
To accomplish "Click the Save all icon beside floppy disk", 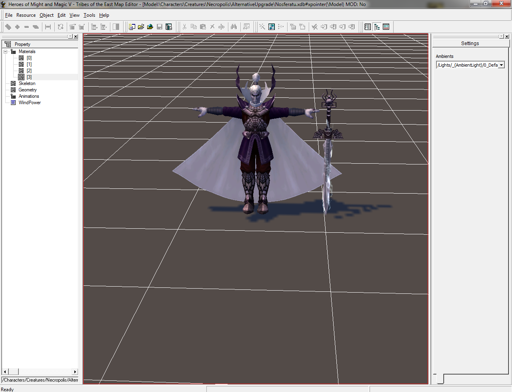I will (169, 27).
